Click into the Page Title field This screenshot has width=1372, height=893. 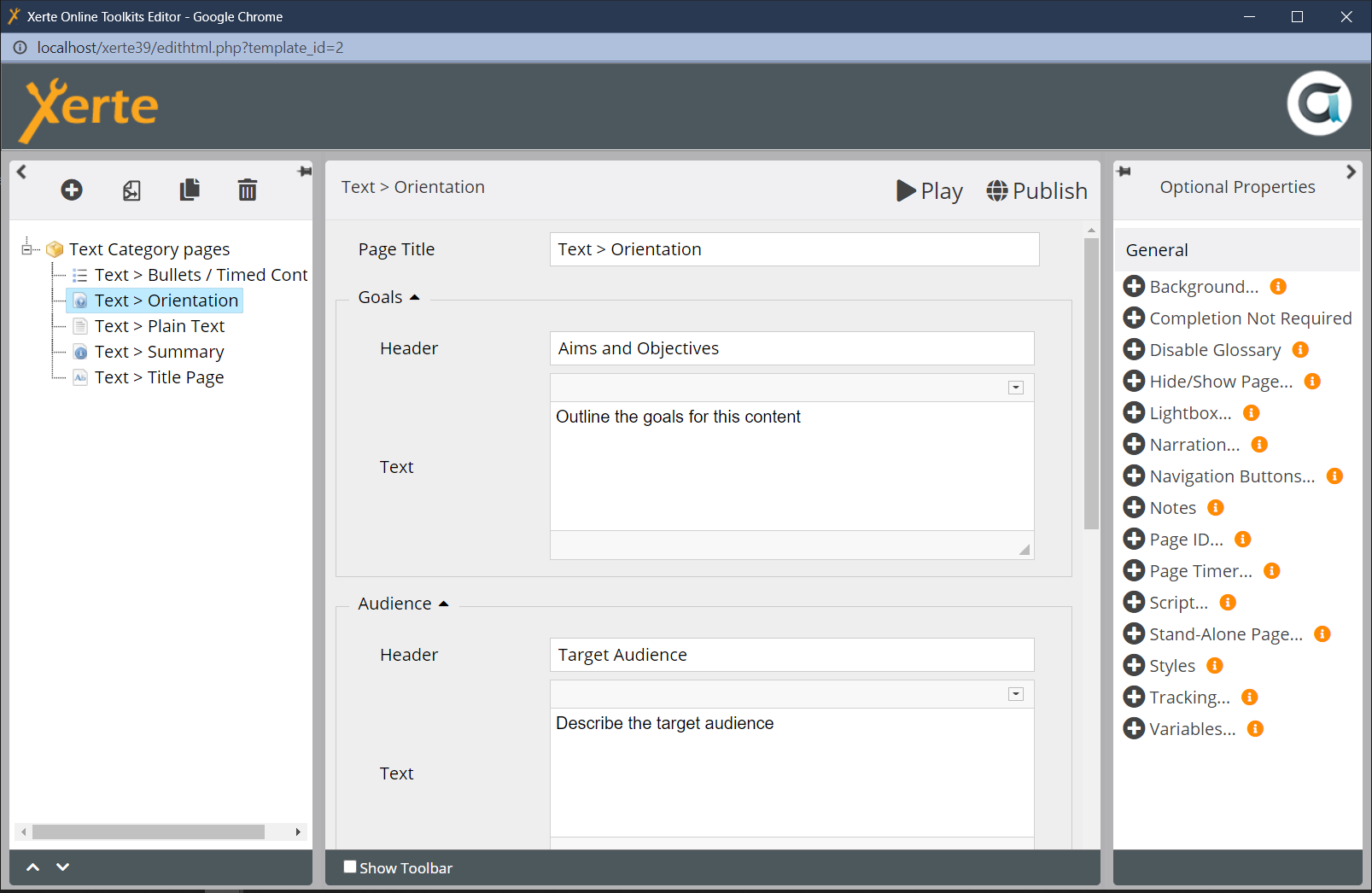tap(793, 249)
